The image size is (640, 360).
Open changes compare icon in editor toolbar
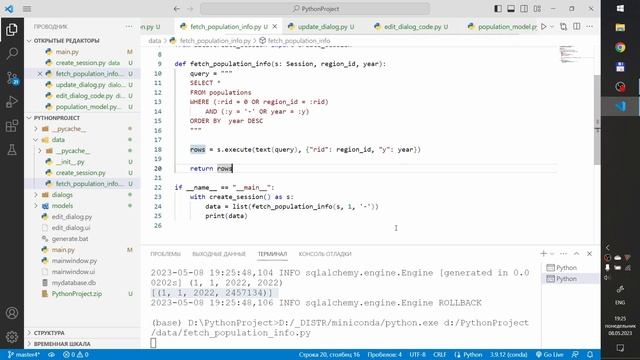point(564,27)
